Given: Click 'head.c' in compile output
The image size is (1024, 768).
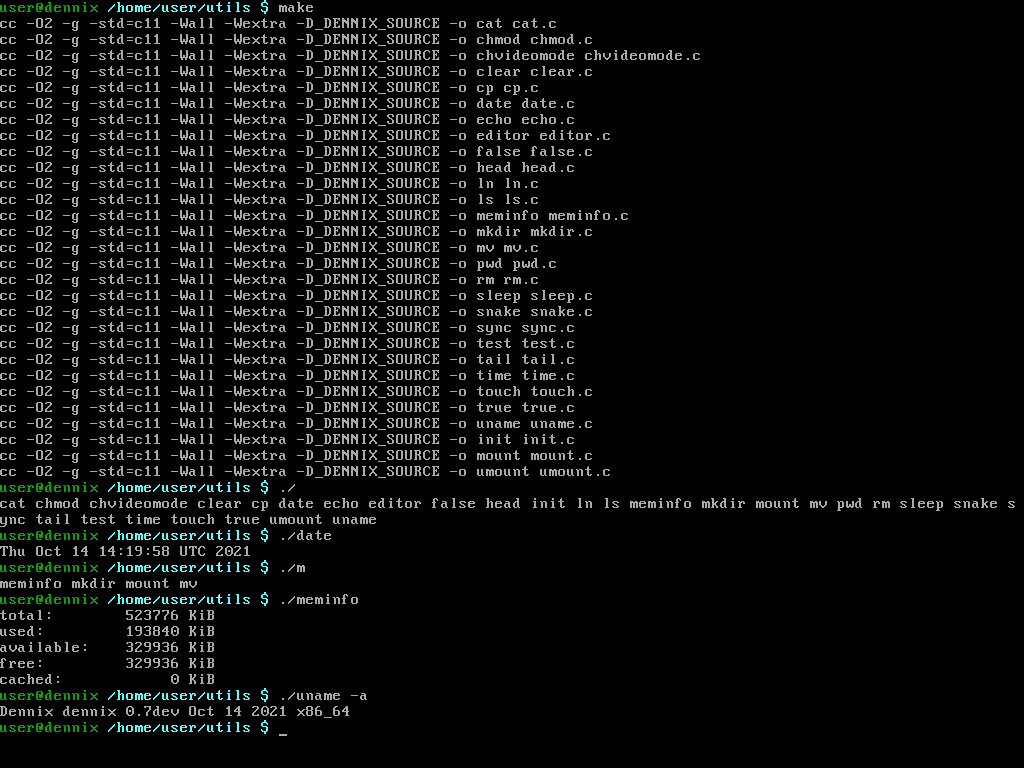Looking at the screenshot, I should point(548,168).
